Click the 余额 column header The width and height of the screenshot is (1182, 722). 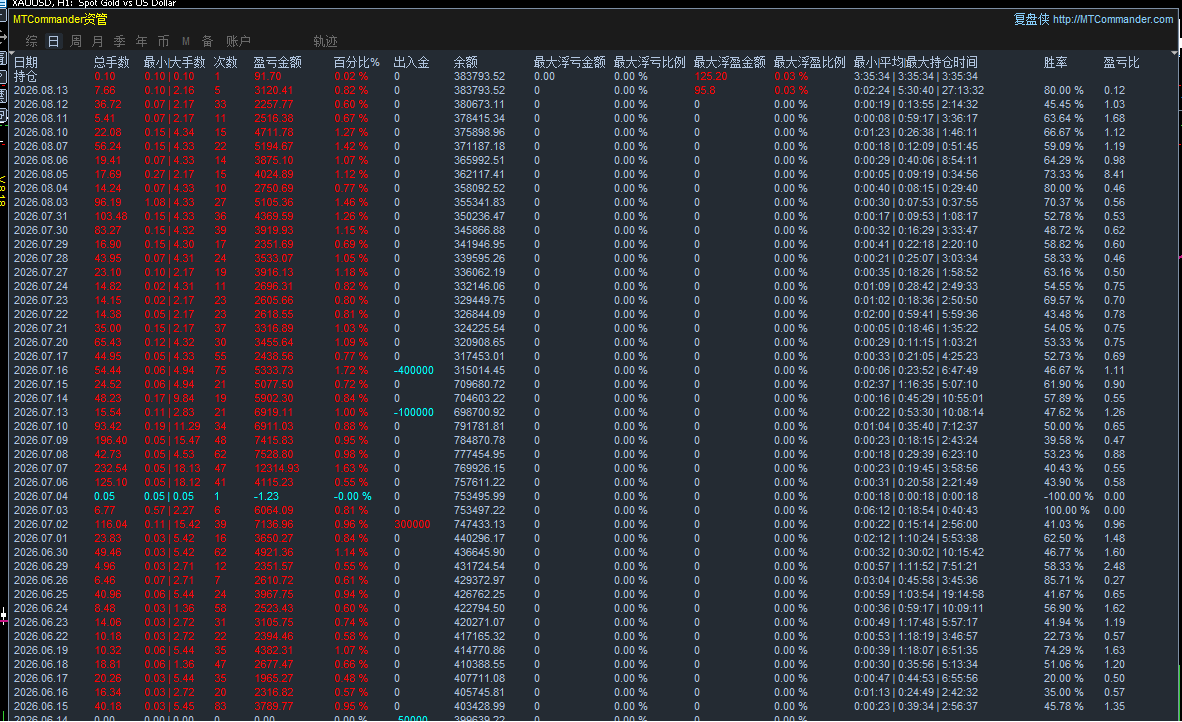pos(465,63)
